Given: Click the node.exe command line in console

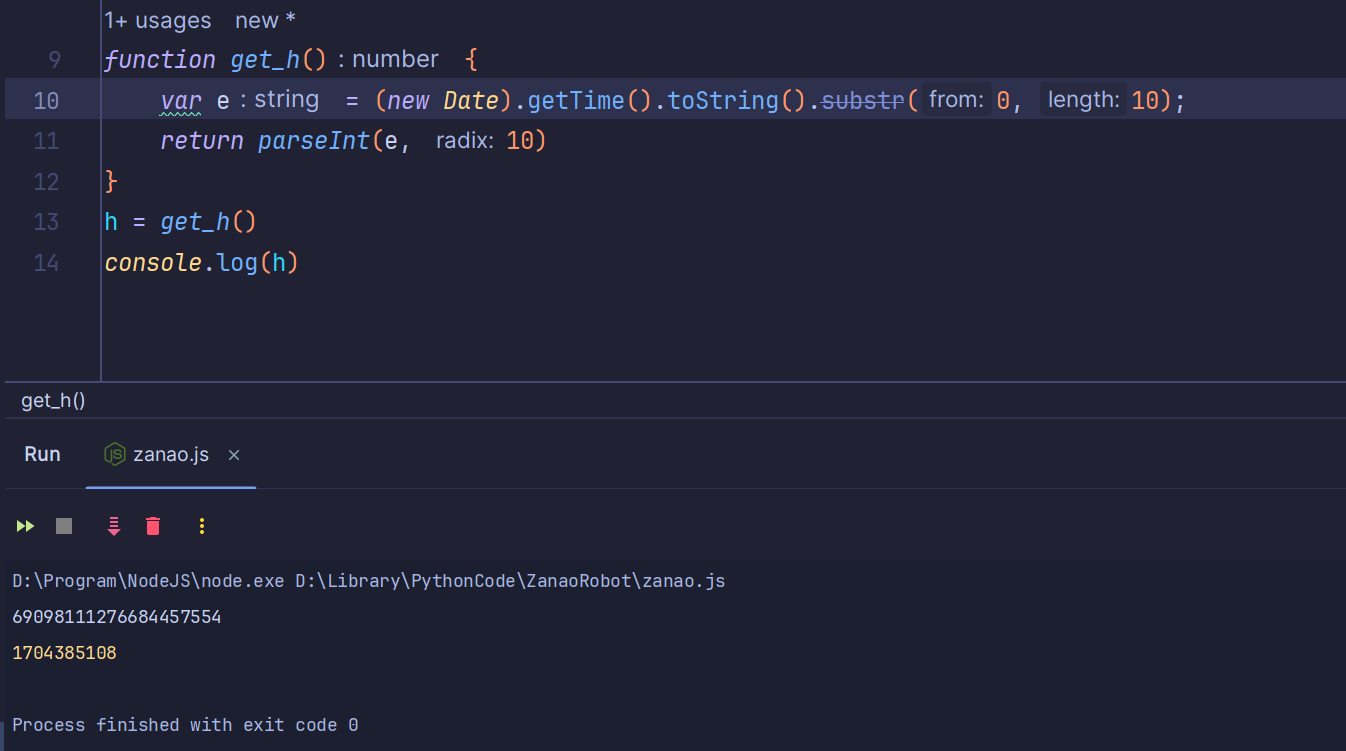Looking at the screenshot, I should (x=369, y=581).
